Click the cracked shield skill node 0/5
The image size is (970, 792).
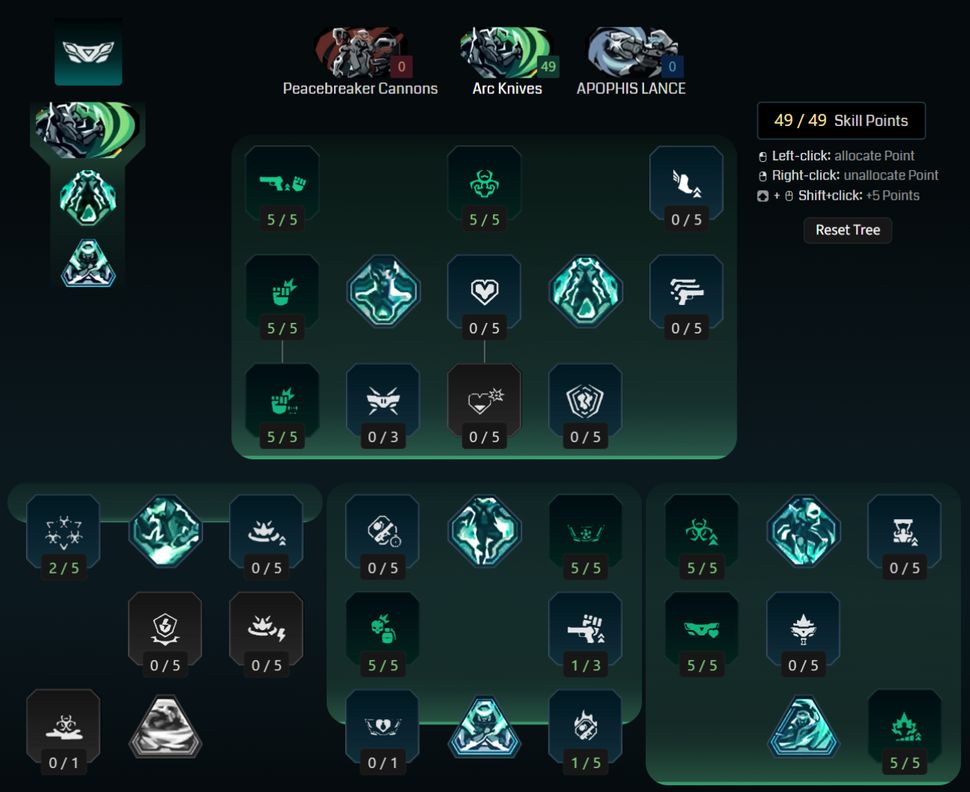tap(585, 401)
